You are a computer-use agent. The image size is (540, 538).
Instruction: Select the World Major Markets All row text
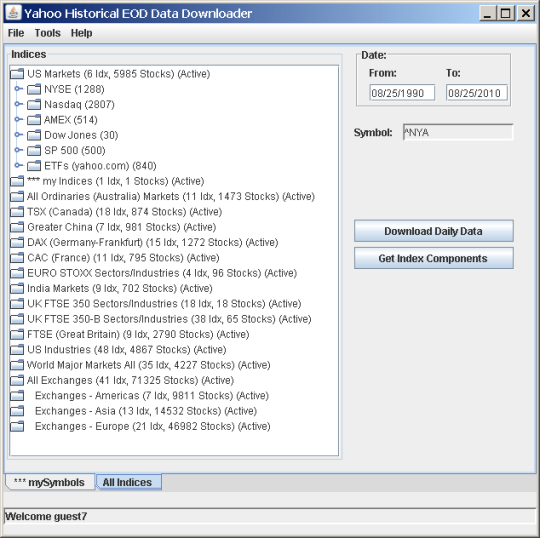click(148, 365)
